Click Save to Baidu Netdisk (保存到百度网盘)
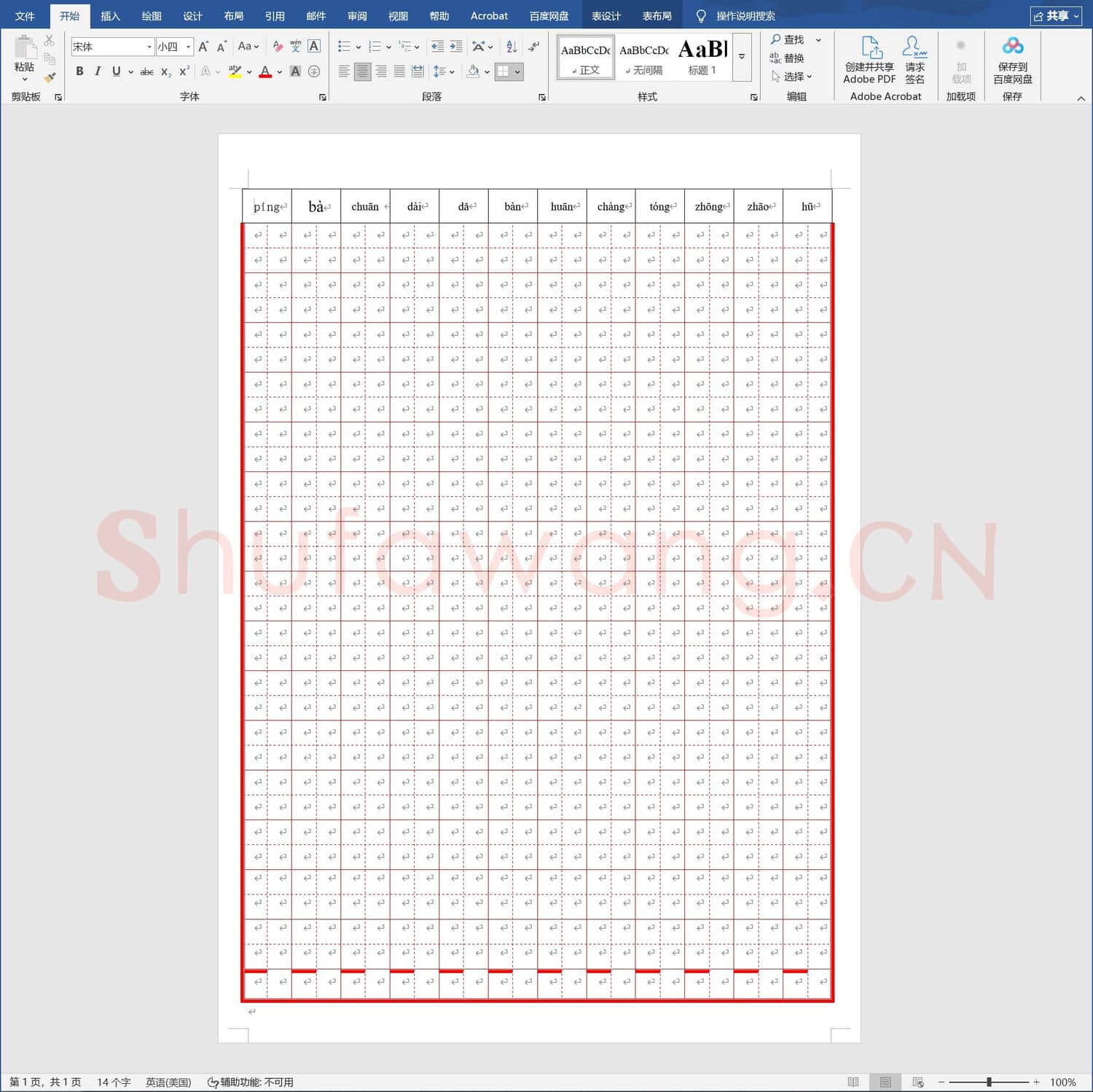Image resolution: width=1093 pixels, height=1092 pixels. coord(1013,60)
